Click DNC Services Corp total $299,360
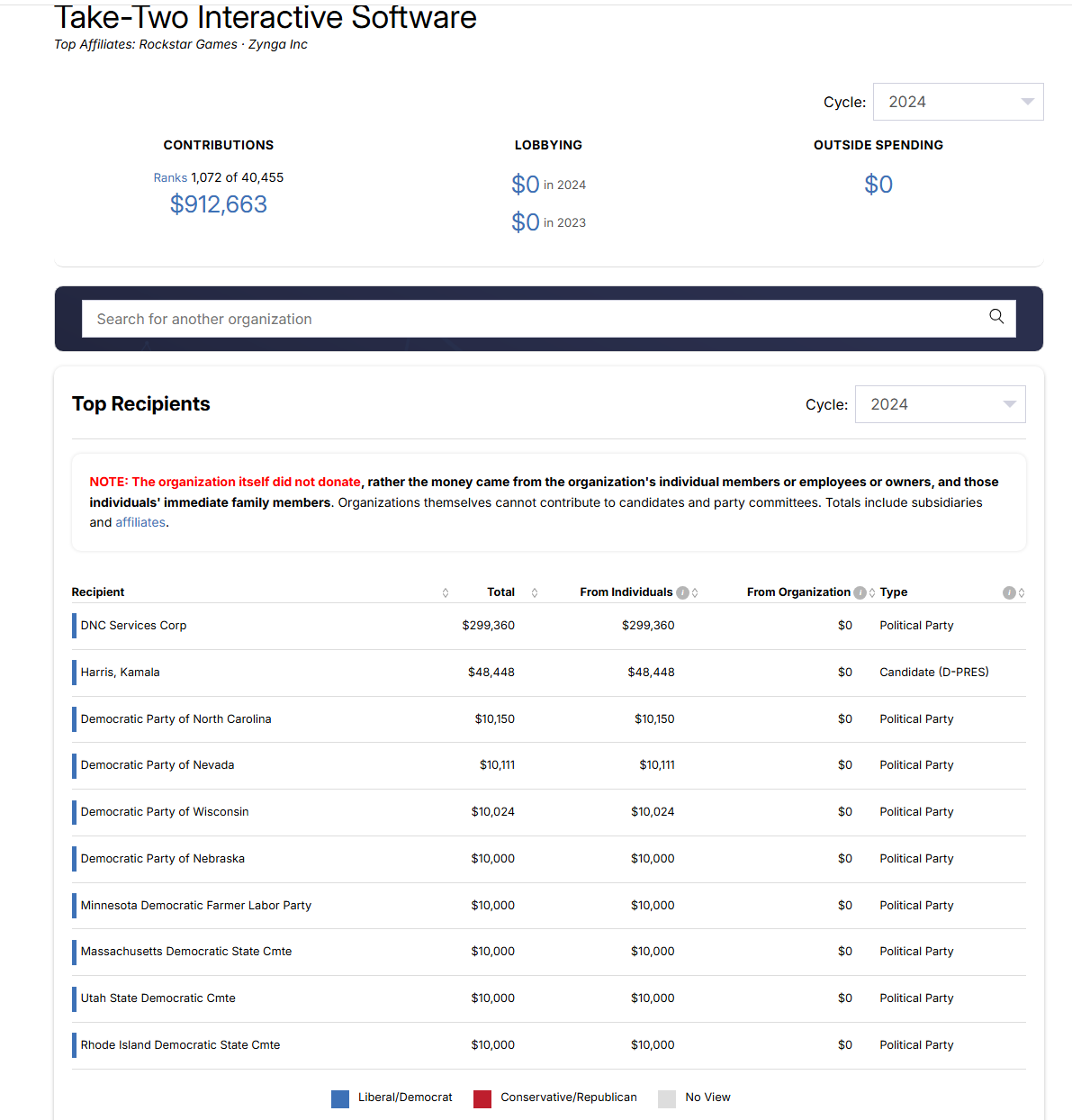 tap(489, 626)
